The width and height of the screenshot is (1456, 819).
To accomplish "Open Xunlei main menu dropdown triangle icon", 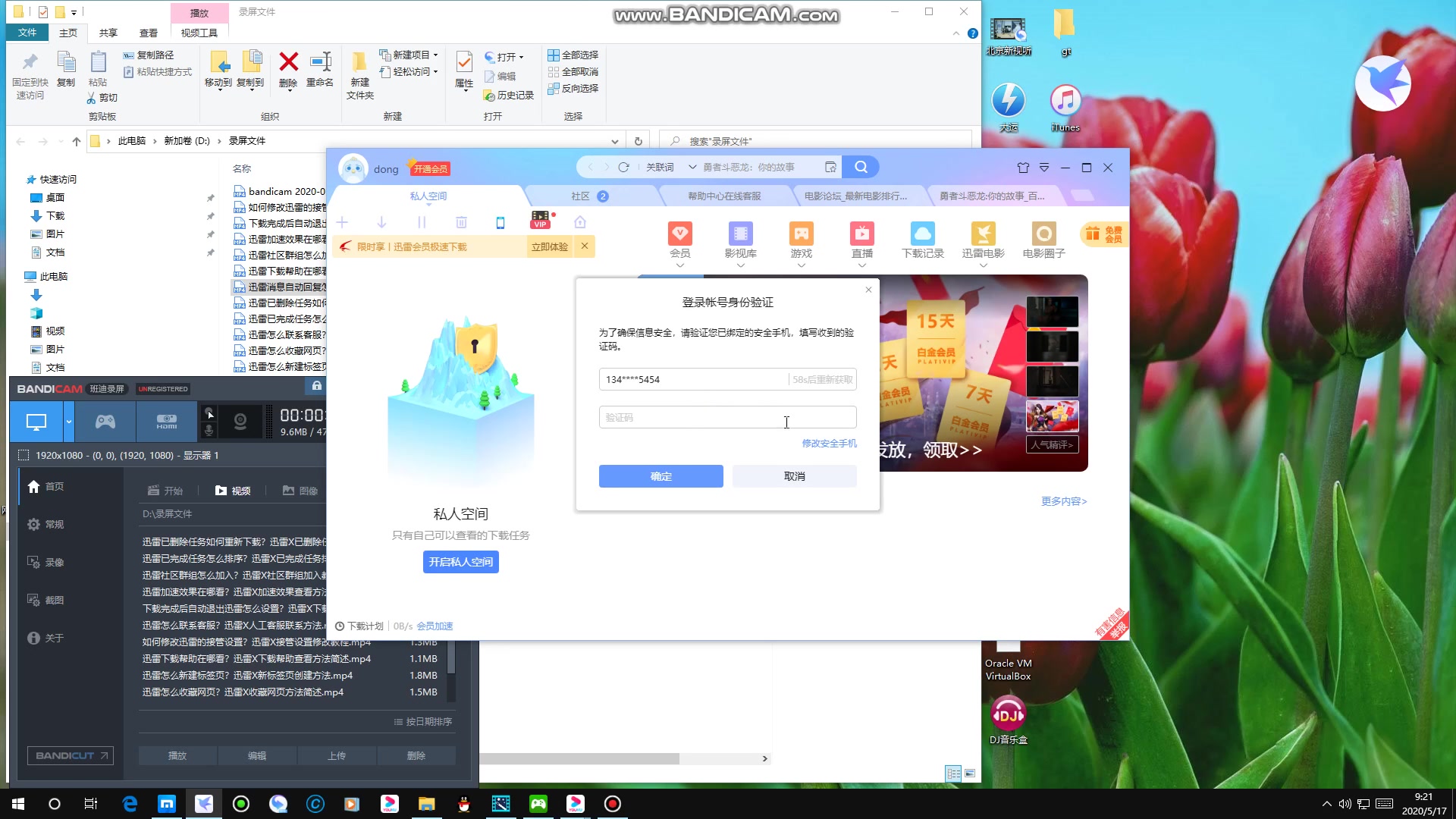I will coord(1044,168).
